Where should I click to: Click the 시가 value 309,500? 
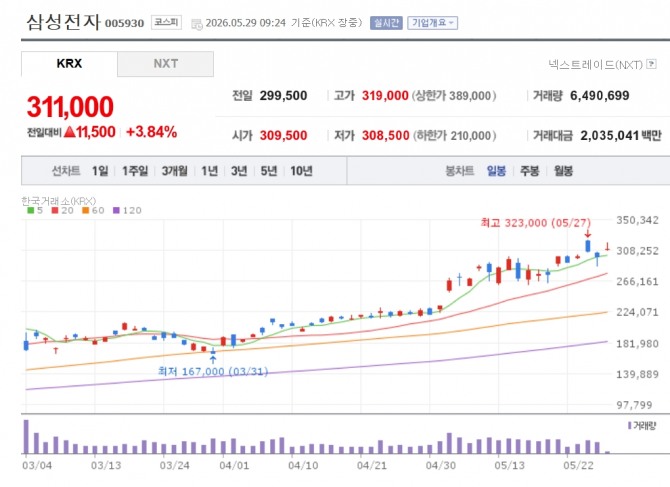[283, 135]
